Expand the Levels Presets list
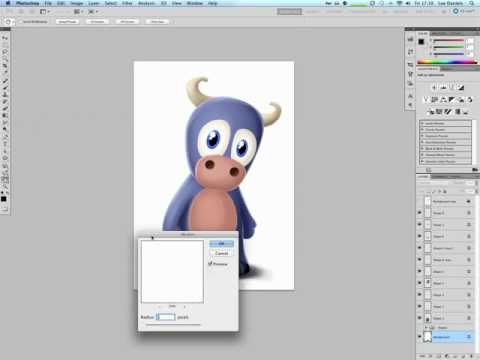 click(x=423, y=123)
